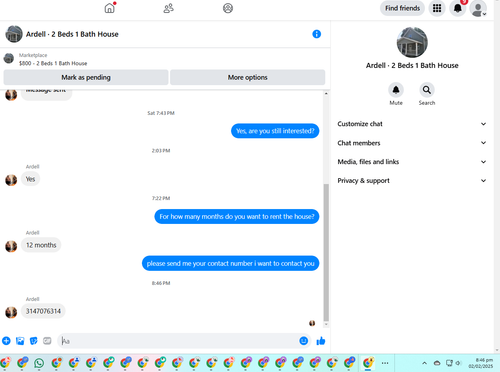Click the More options button
500x372 pixels.
point(247,77)
